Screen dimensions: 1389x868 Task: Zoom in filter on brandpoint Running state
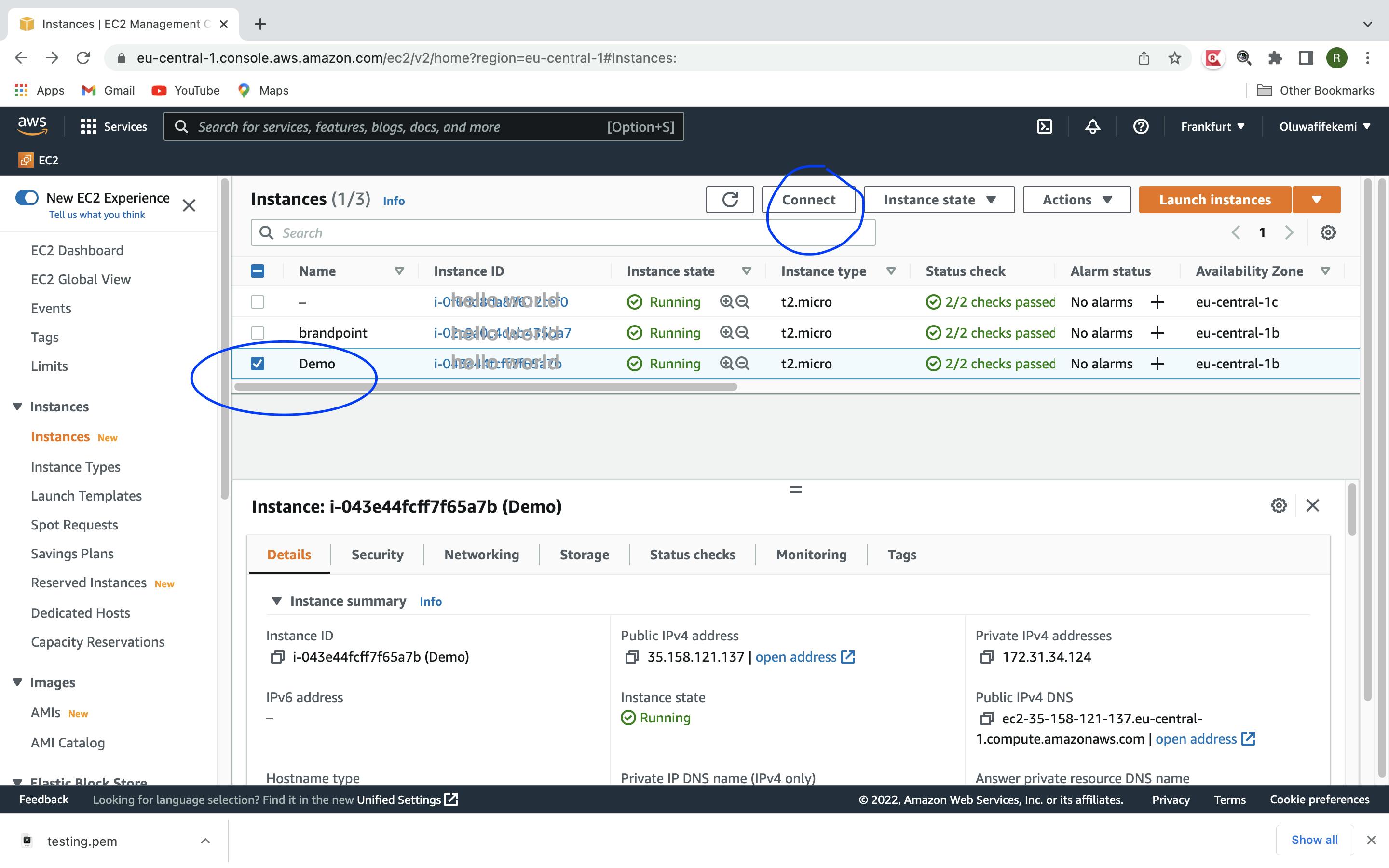726,332
